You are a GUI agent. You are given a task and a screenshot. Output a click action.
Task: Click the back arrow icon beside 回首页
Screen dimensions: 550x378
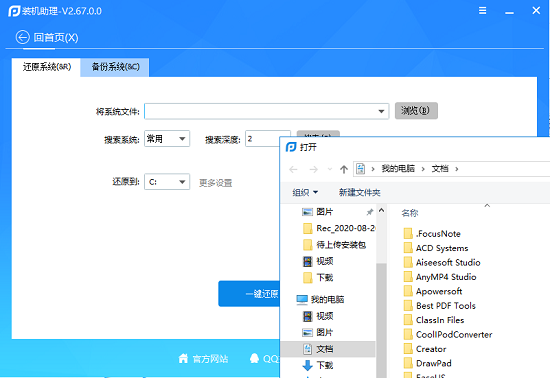(x=22, y=37)
